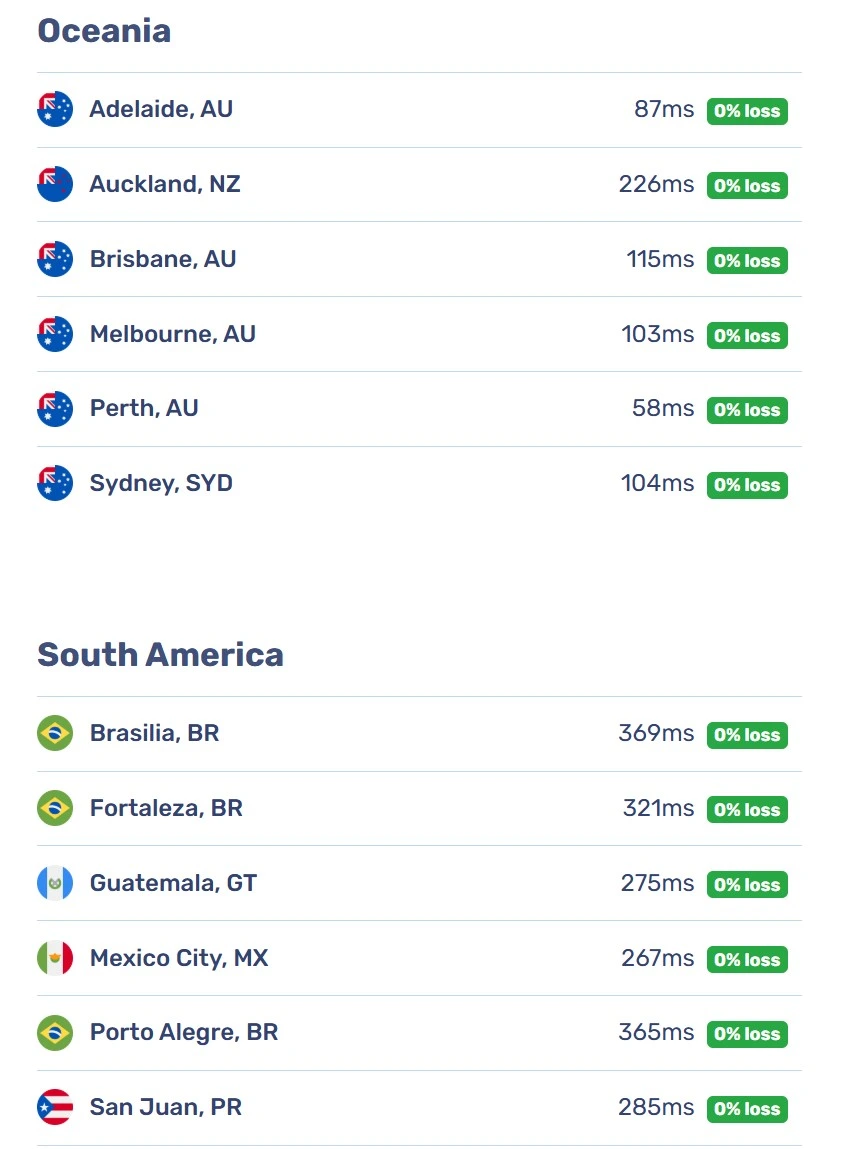Image resolution: width=850 pixels, height=1149 pixels.
Task: Click the flag icon beside Sydney, SYD
Action: pyautogui.click(x=55, y=484)
